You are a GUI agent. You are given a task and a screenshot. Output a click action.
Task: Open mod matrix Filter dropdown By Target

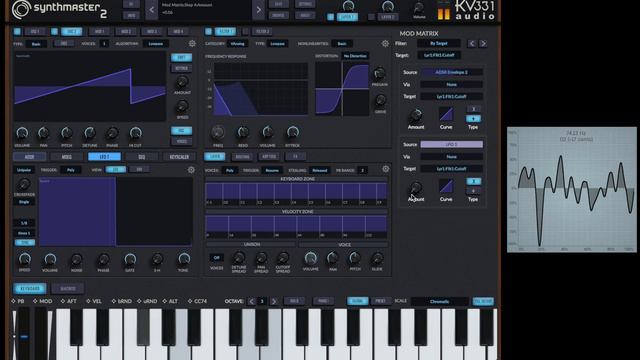(439, 43)
